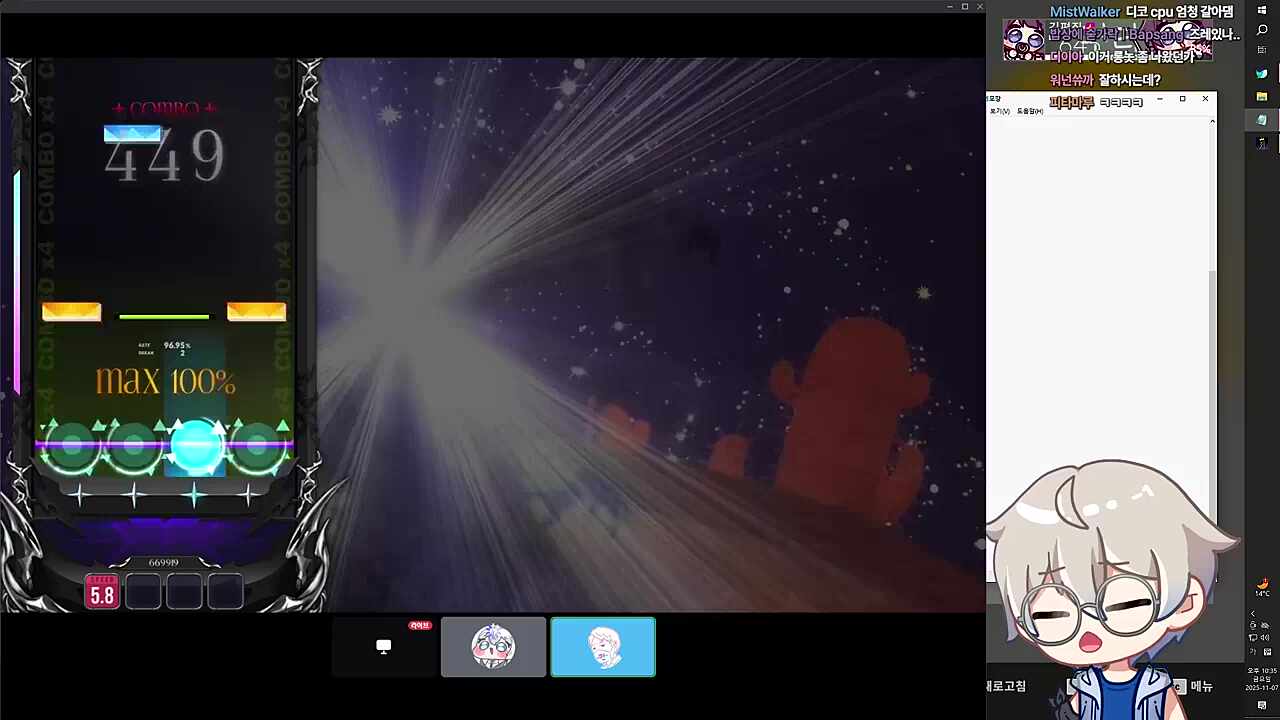Click the 새로고침 refresh label
Image resolution: width=1280 pixels, height=720 pixels.
coord(1005,686)
